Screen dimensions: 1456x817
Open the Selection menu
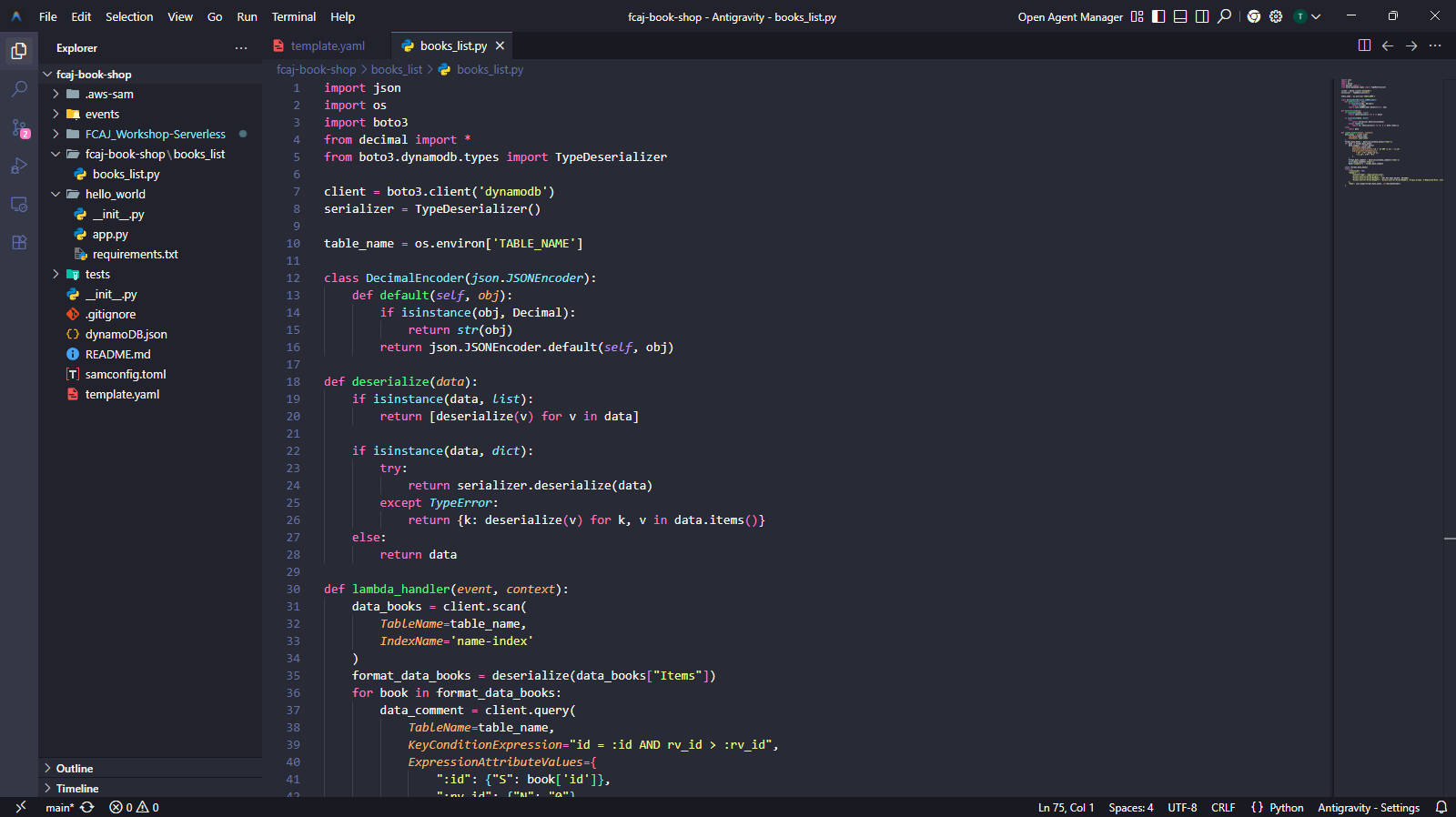[x=129, y=16]
